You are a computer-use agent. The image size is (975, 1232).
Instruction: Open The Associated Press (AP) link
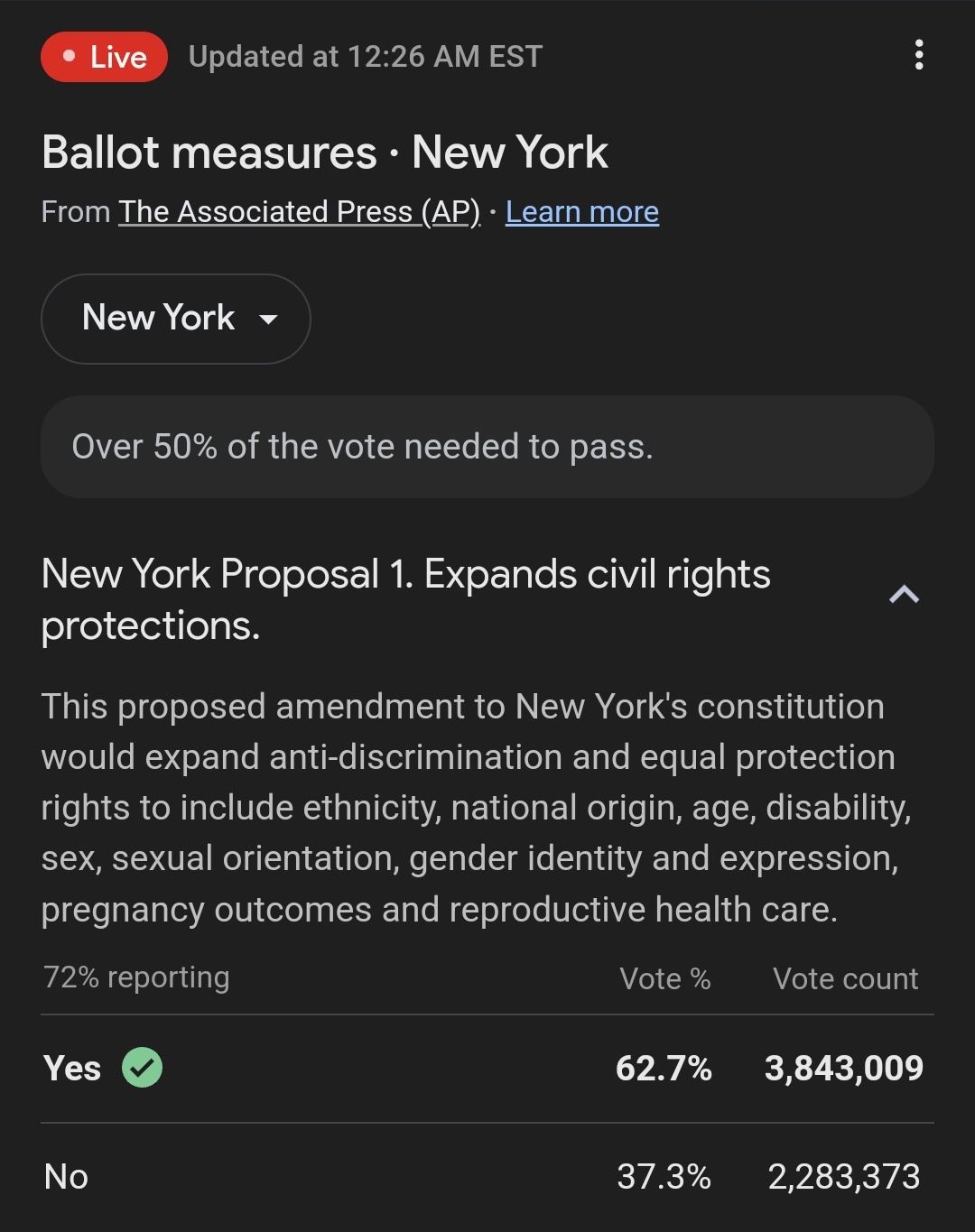(x=299, y=212)
